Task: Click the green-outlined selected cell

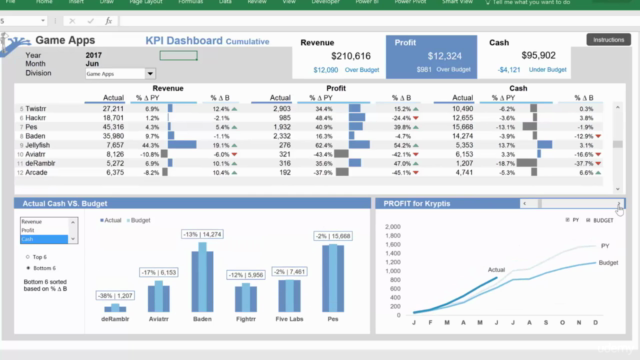Action: tap(178, 56)
